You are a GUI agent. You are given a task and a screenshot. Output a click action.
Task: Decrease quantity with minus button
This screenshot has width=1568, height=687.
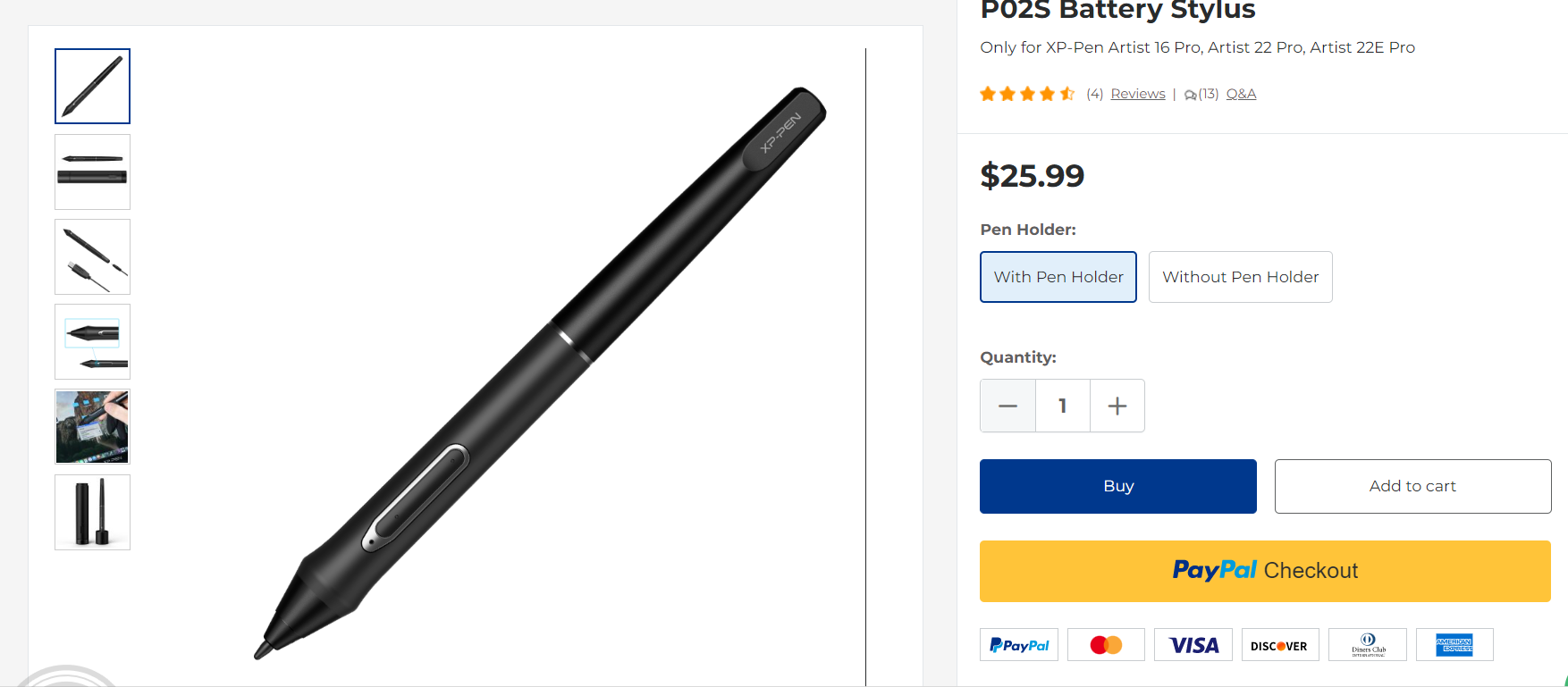coord(1007,406)
